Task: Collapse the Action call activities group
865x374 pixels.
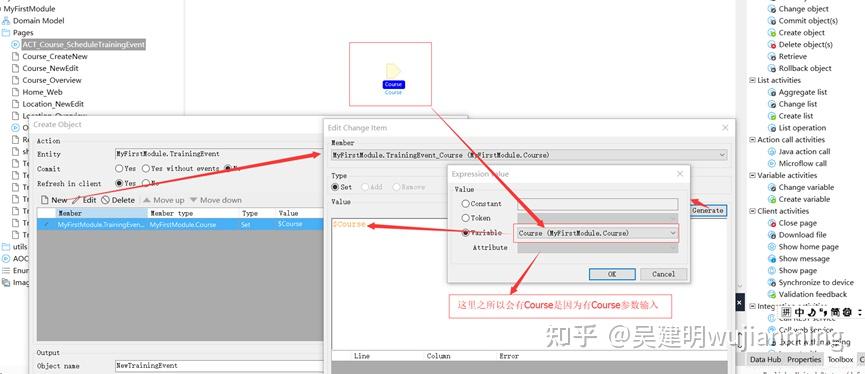Action: coord(752,140)
